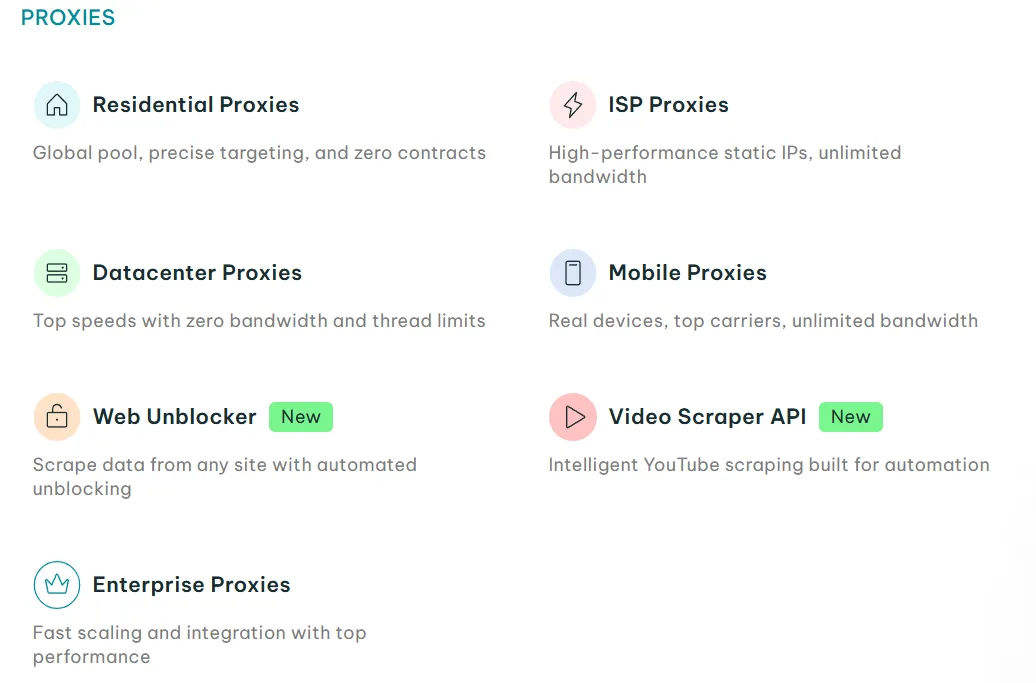
Task: Select the Datacenter Proxies server icon
Action: (57, 272)
